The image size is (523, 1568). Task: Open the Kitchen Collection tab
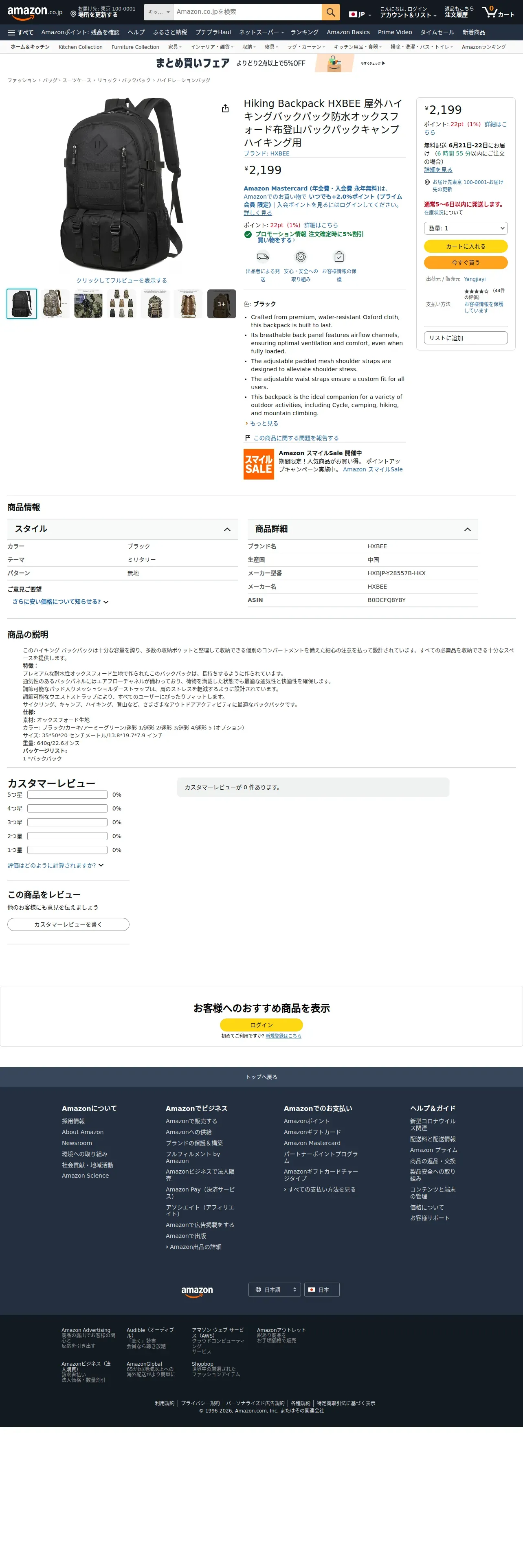(80, 47)
